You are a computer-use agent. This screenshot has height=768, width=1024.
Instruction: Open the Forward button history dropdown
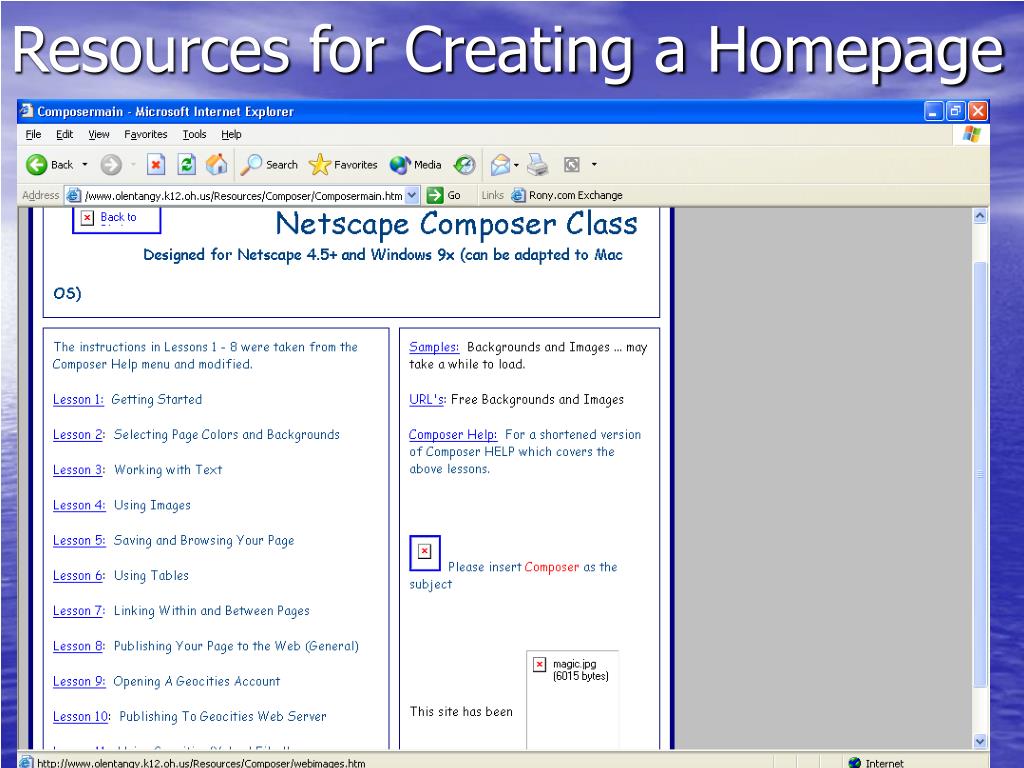[133, 165]
